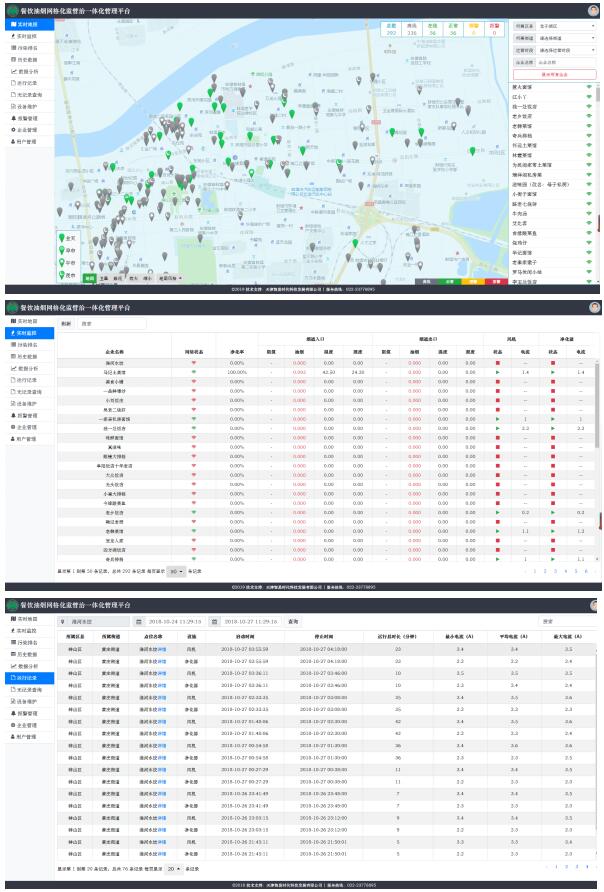The width and height of the screenshot is (604, 892).
Task: Select 实时地图 in the map page sidebar
Action: 26,22
